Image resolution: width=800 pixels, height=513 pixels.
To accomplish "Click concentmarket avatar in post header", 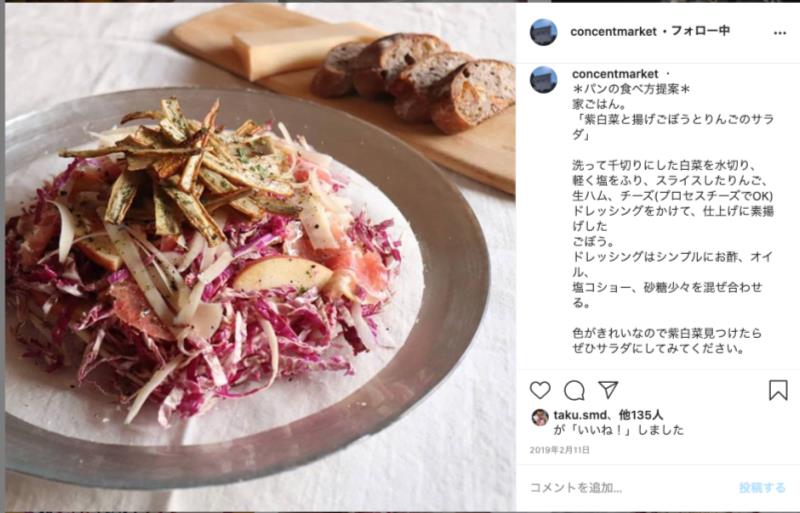I will (x=543, y=32).
